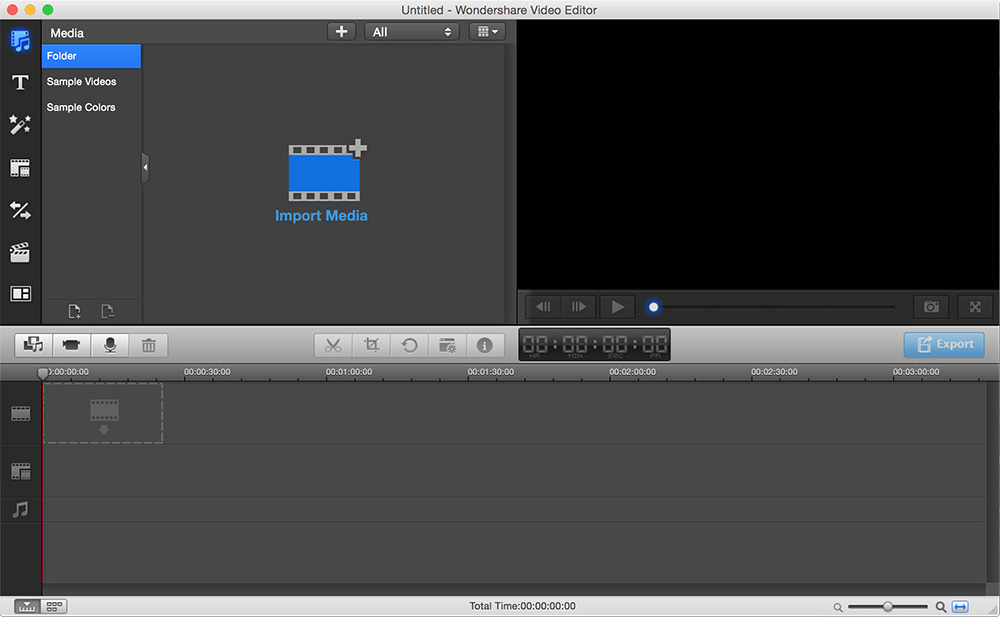
Task: Click the 00:01:30:00 mark on ruler
Action: [x=490, y=371]
